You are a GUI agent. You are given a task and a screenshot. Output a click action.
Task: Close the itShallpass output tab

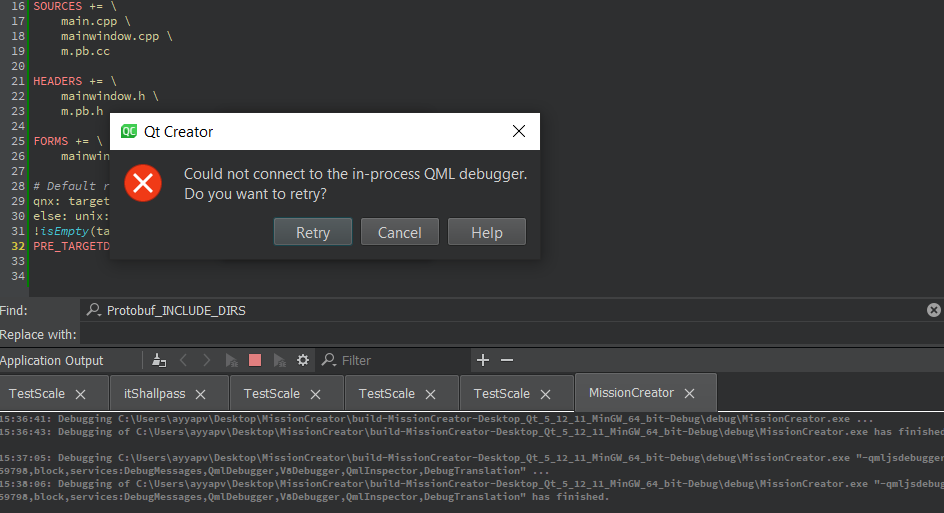tap(200, 394)
